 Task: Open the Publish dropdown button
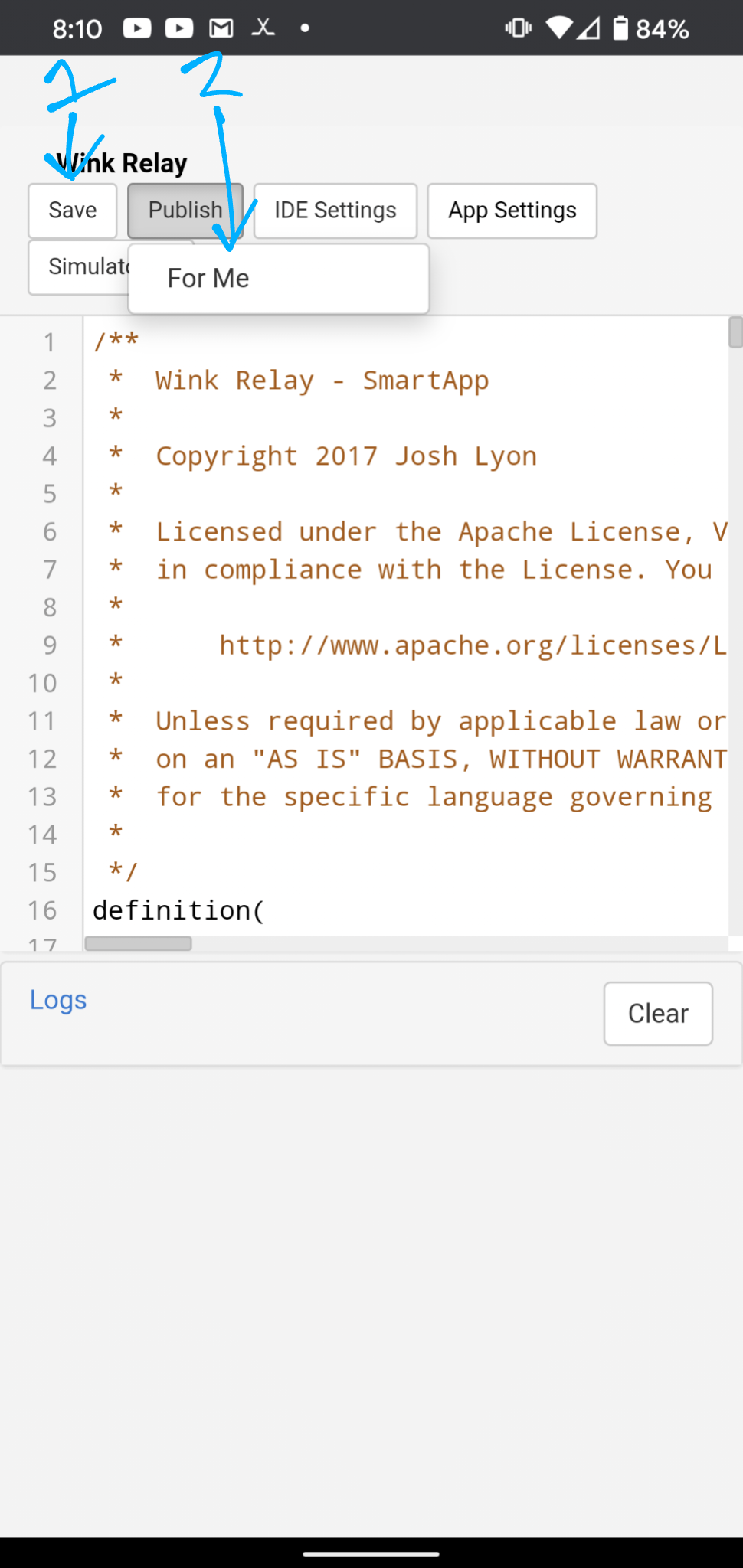[185, 211]
